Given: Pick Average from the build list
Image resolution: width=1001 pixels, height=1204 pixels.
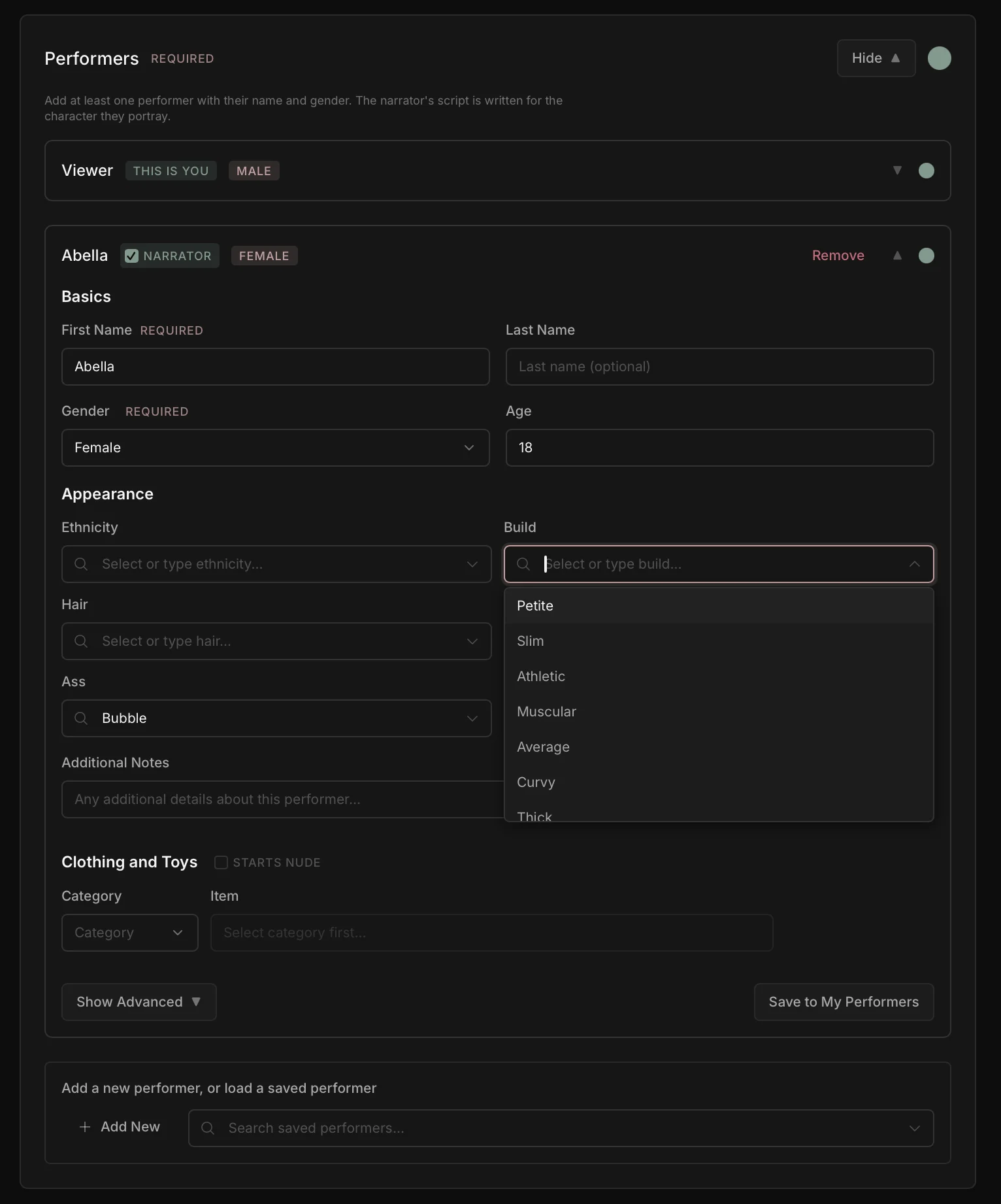Looking at the screenshot, I should coord(719,747).
